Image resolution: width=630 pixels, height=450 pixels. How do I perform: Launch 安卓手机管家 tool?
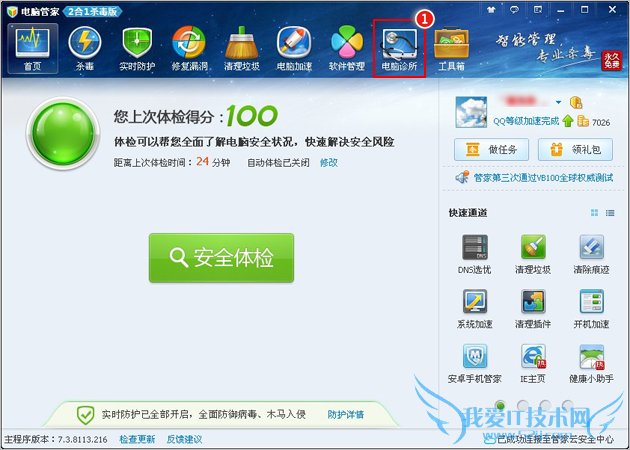(475, 364)
